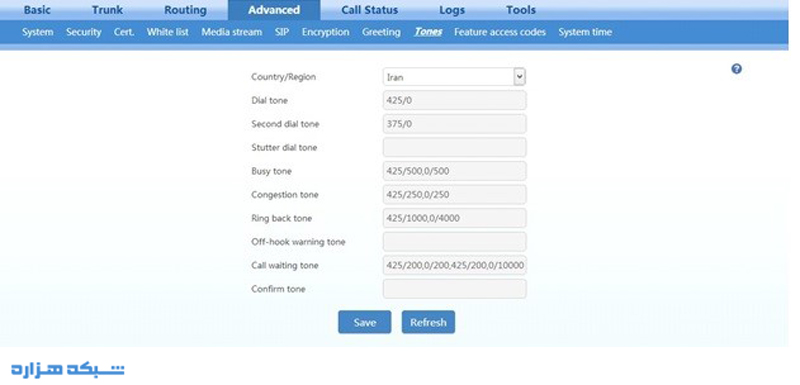Go to the Call Status tab

[x=369, y=10]
